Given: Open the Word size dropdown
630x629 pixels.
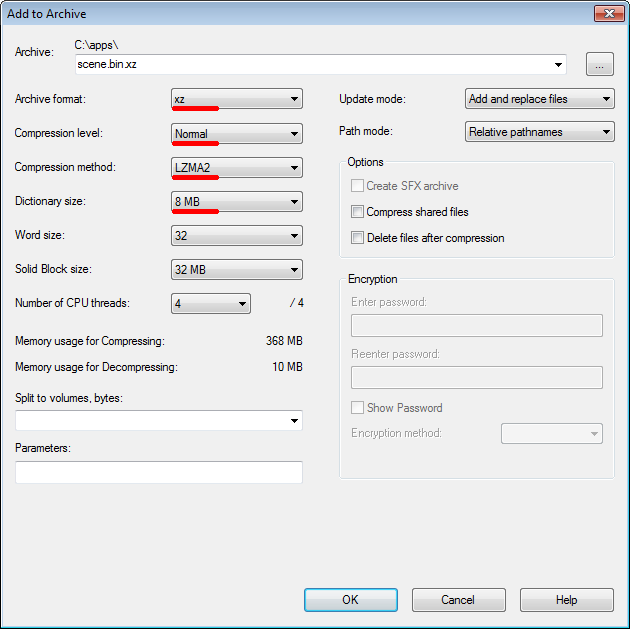Looking at the screenshot, I should pyautogui.click(x=237, y=235).
